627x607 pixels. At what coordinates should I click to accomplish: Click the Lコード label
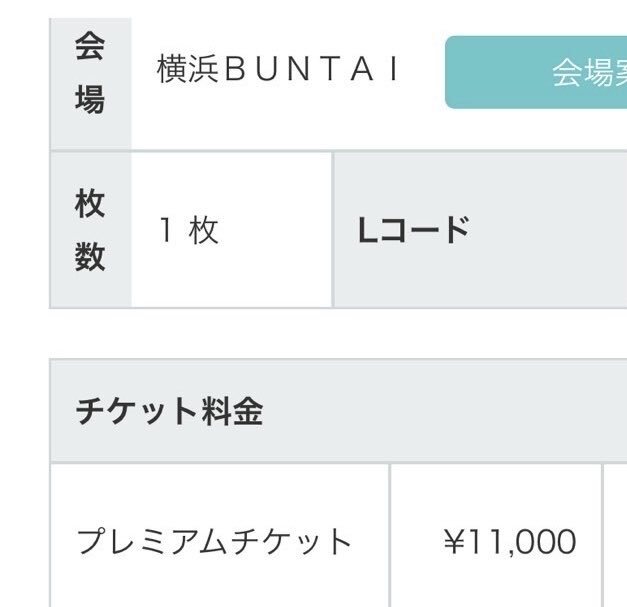pyautogui.click(x=413, y=231)
